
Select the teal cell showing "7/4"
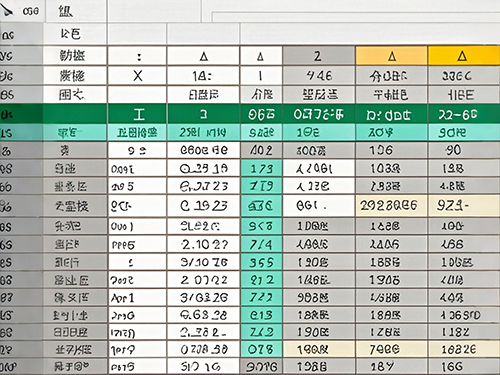[261, 245]
